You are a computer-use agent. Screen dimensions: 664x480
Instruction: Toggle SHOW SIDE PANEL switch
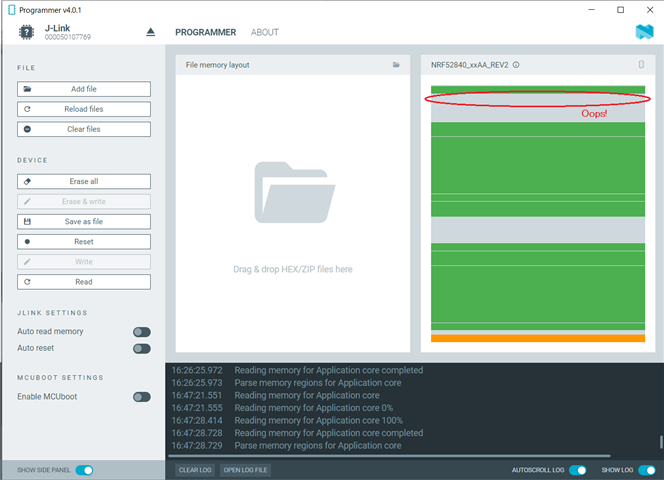[84, 470]
